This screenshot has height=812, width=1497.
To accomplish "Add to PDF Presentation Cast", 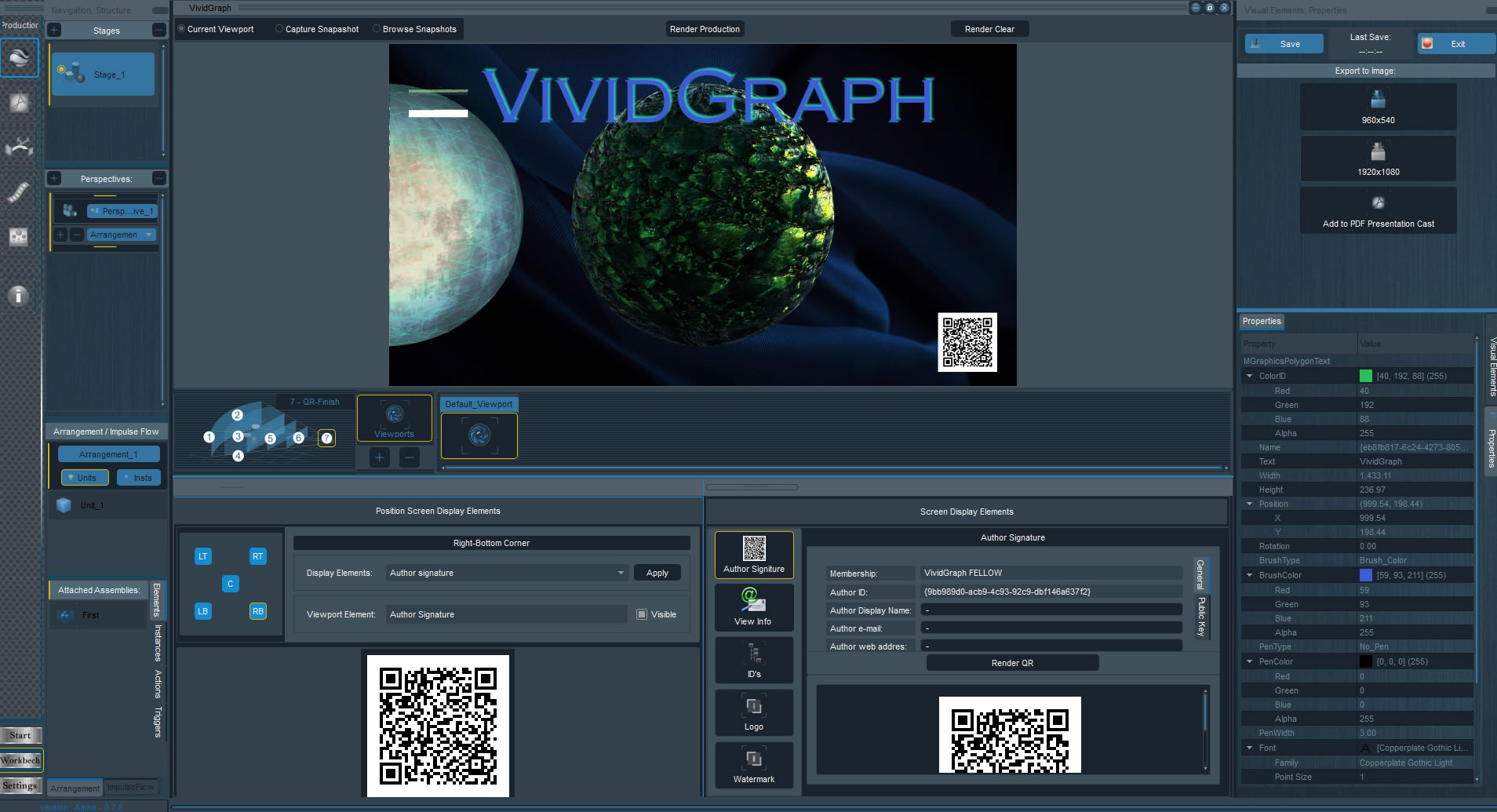I will pyautogui.click(x=1378, y=210).
